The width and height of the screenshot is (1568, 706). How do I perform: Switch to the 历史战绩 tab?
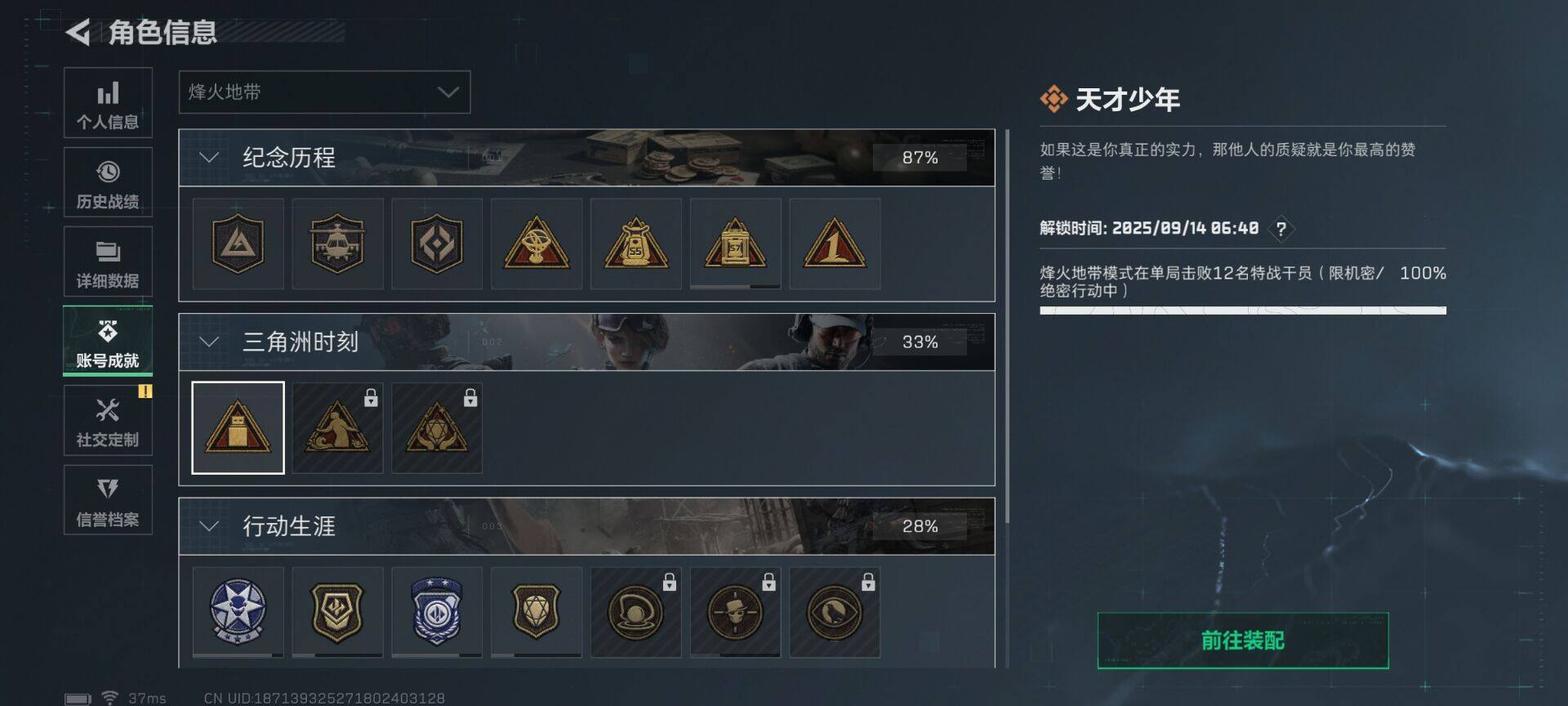(x=108, y=182)
